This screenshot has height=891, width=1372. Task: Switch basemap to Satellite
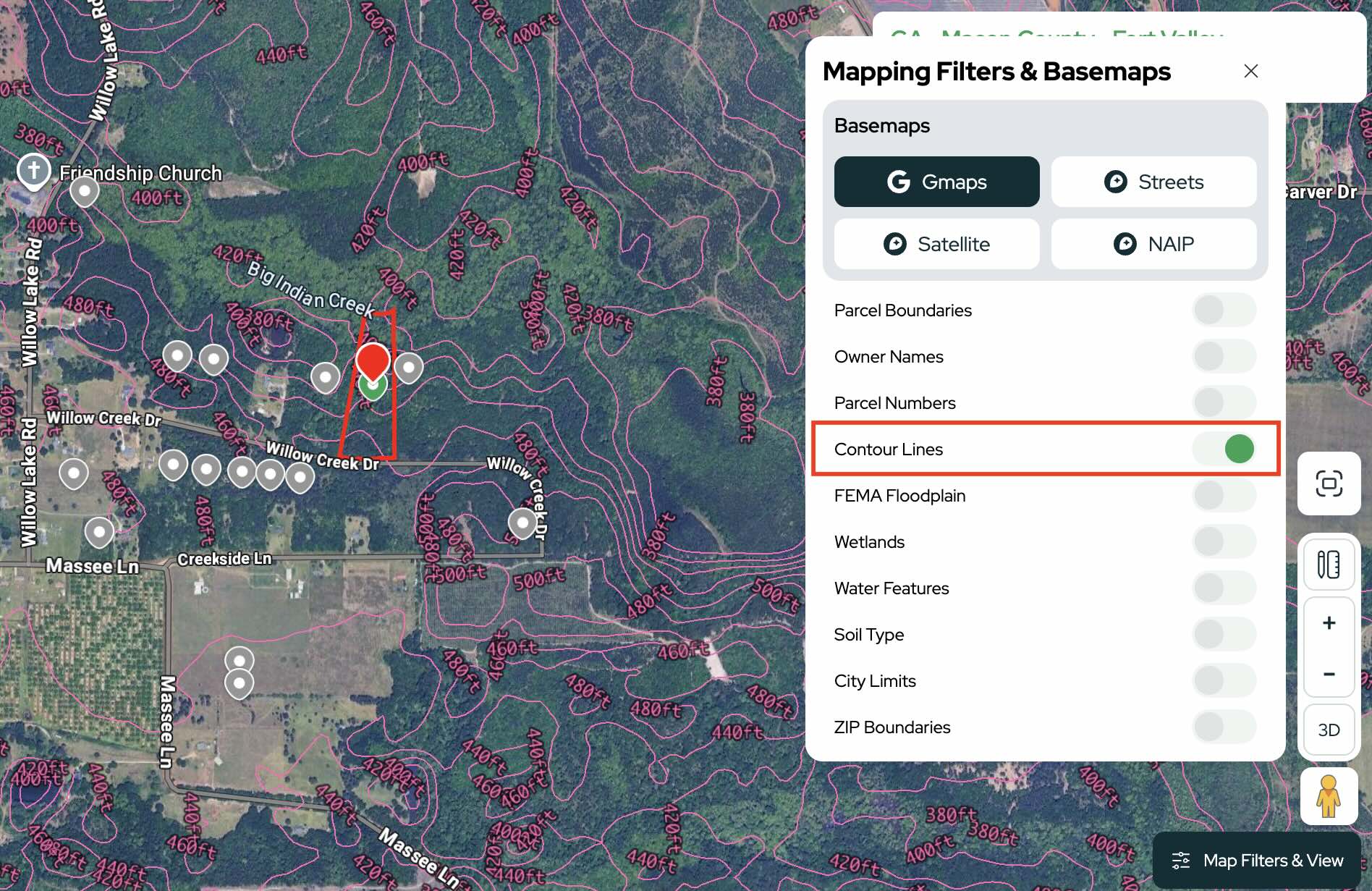(x=936, y=244)
